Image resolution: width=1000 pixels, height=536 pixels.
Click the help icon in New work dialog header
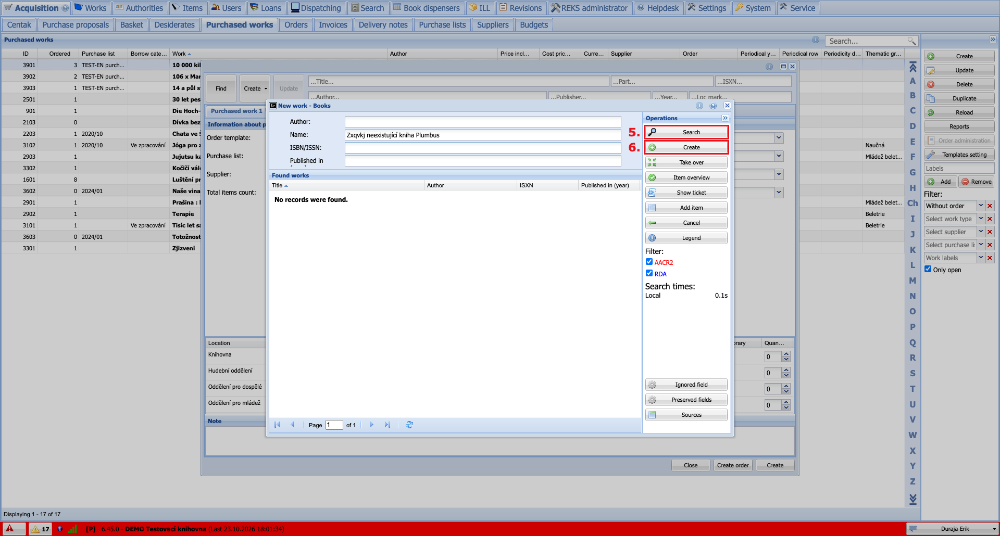click(700, 105)
